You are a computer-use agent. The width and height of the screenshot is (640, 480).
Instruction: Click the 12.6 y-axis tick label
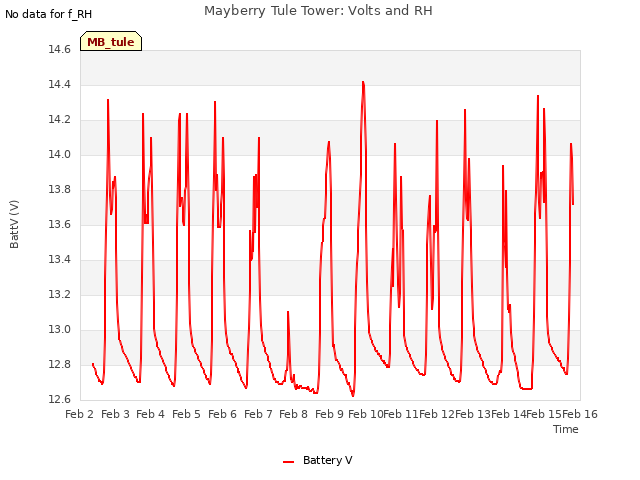tap(60, 399)
